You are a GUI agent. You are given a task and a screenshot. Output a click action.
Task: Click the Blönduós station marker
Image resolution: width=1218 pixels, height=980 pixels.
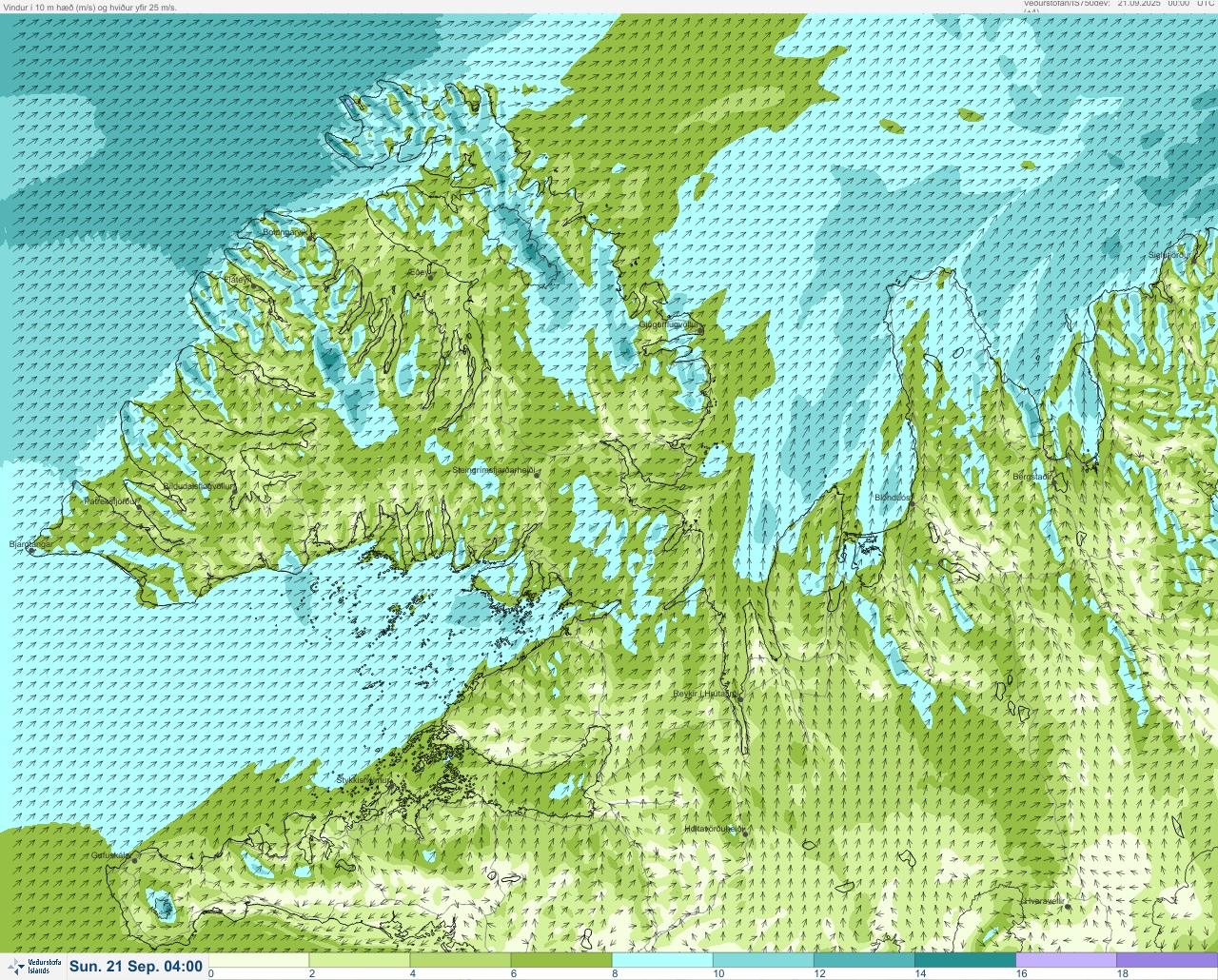click(912, 503)
